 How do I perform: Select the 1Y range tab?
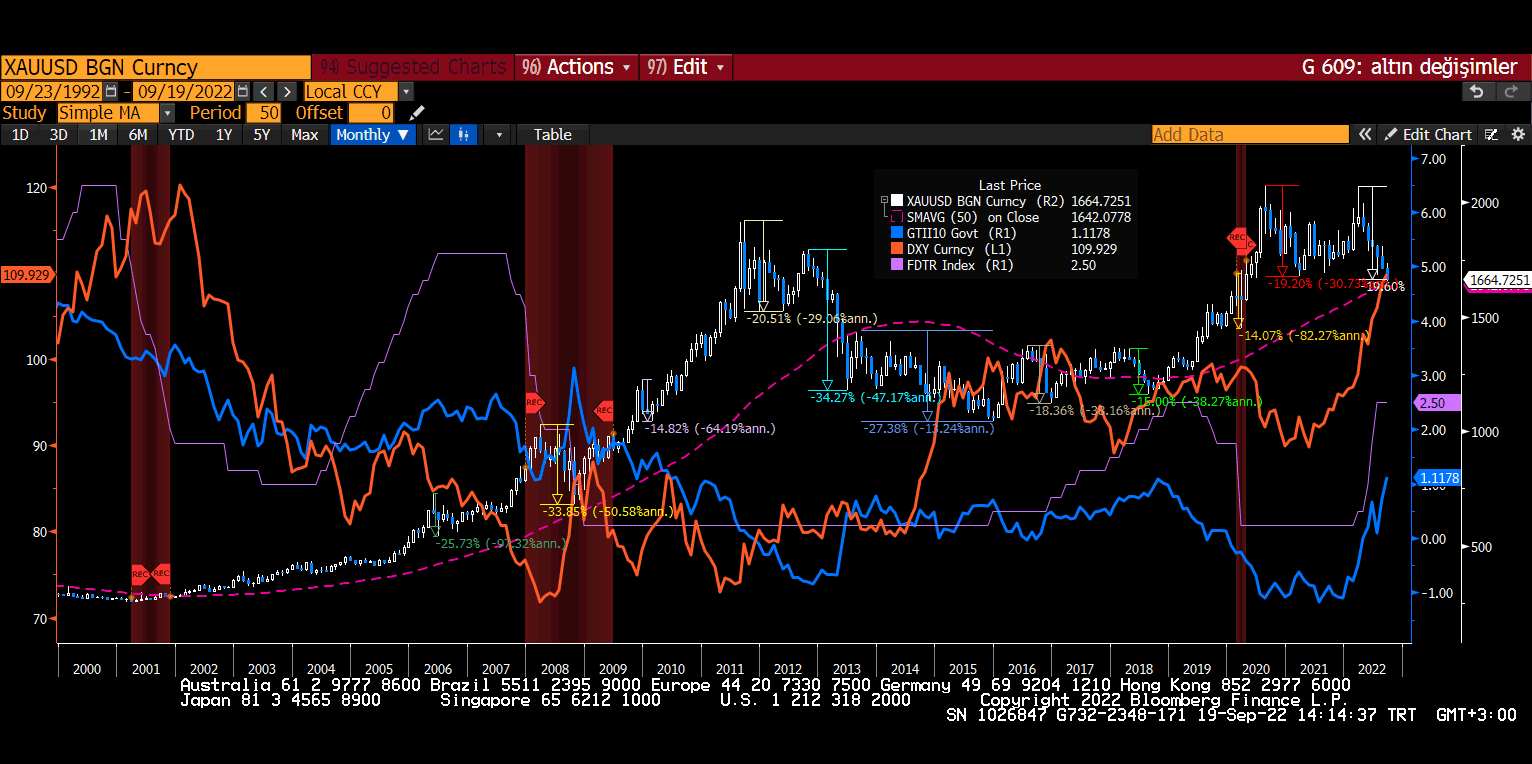coord(224,134)
